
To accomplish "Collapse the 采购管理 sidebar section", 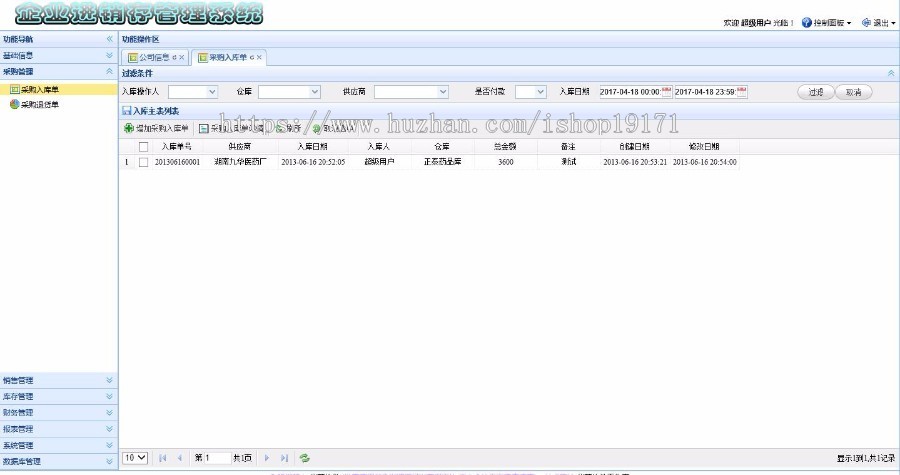I will [109, 71].
